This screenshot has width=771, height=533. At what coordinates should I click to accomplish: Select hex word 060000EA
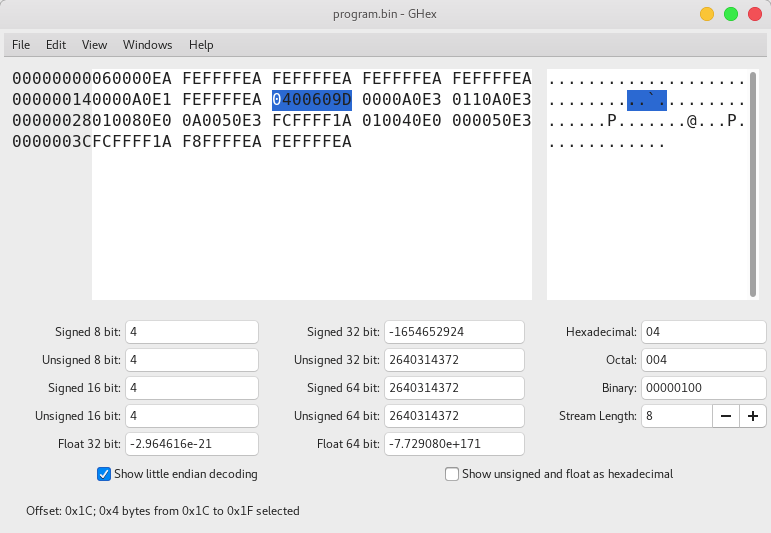132,79
